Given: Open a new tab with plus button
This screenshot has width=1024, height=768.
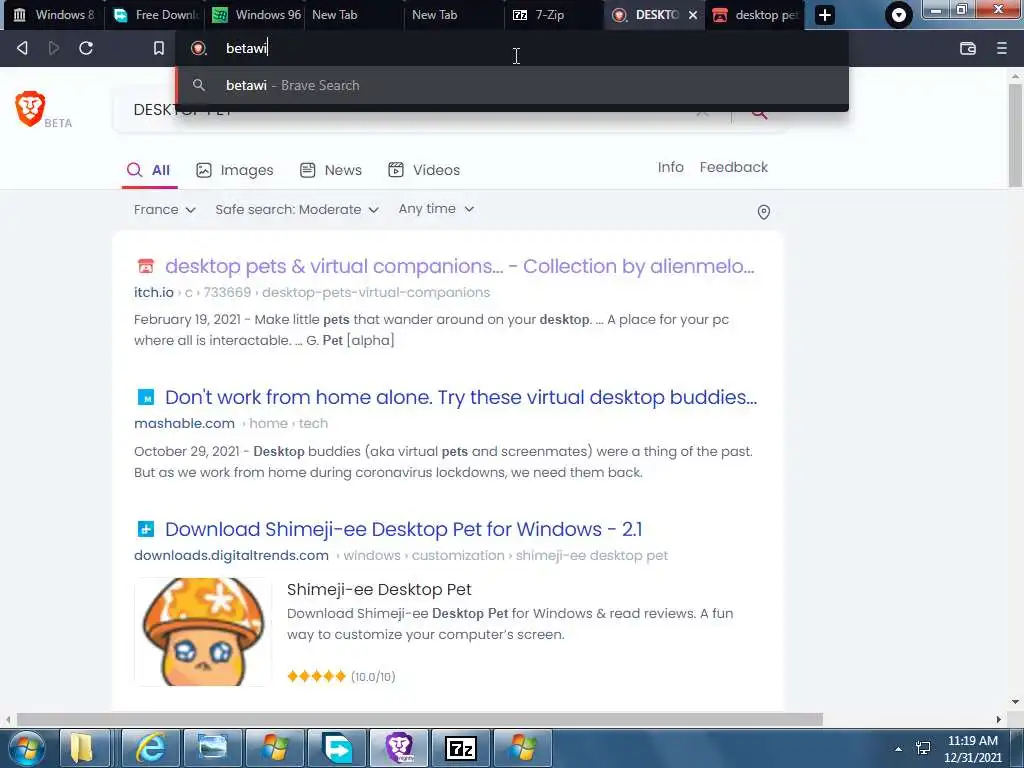Looking at the screenshot, I should (x=825, y=15).
